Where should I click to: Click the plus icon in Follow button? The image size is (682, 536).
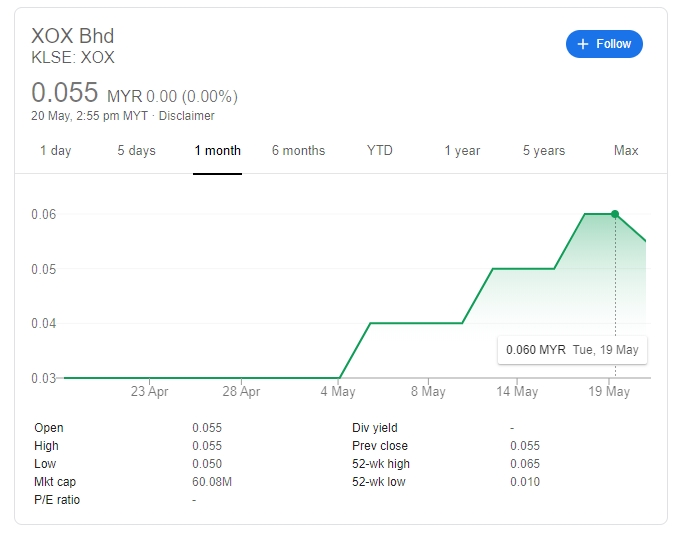pyautogui.click(x=584, y=44)
